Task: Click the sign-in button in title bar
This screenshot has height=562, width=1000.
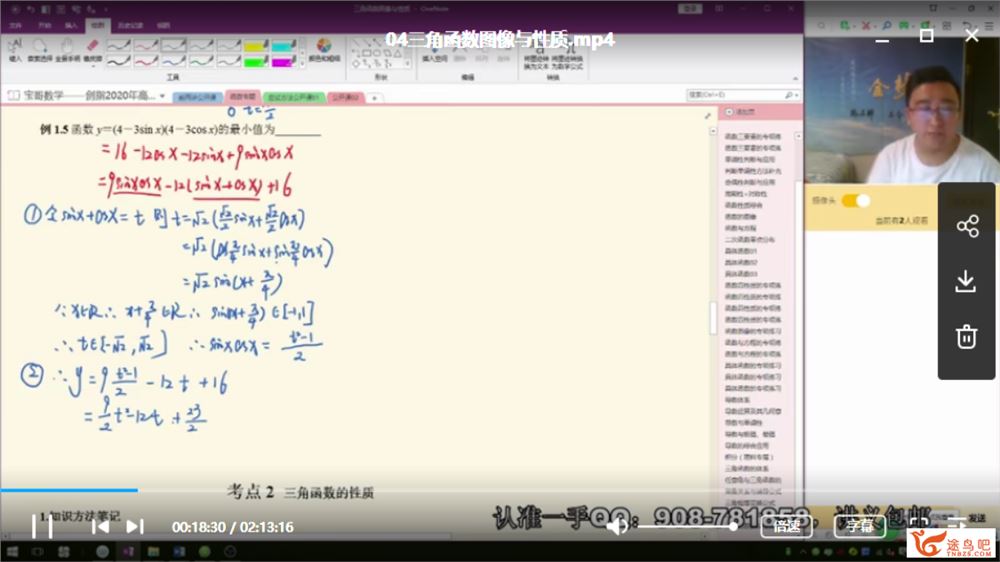Action: pos(690,8)
